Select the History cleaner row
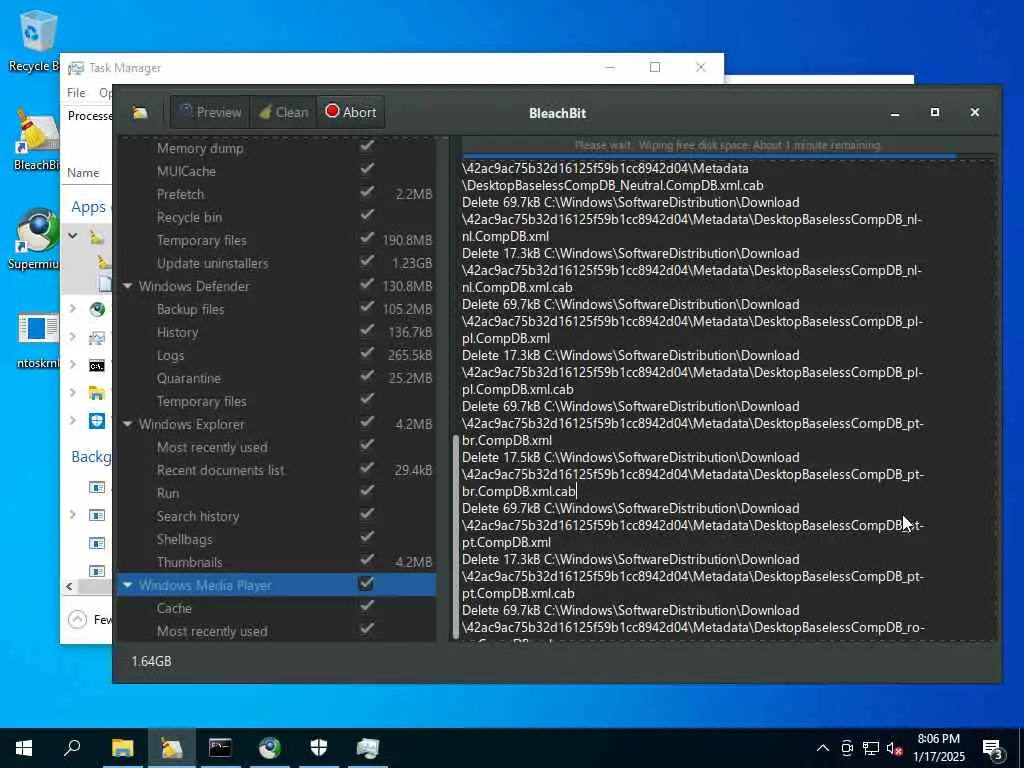This screenshot has height=768, width=1024. pos(277,332)
